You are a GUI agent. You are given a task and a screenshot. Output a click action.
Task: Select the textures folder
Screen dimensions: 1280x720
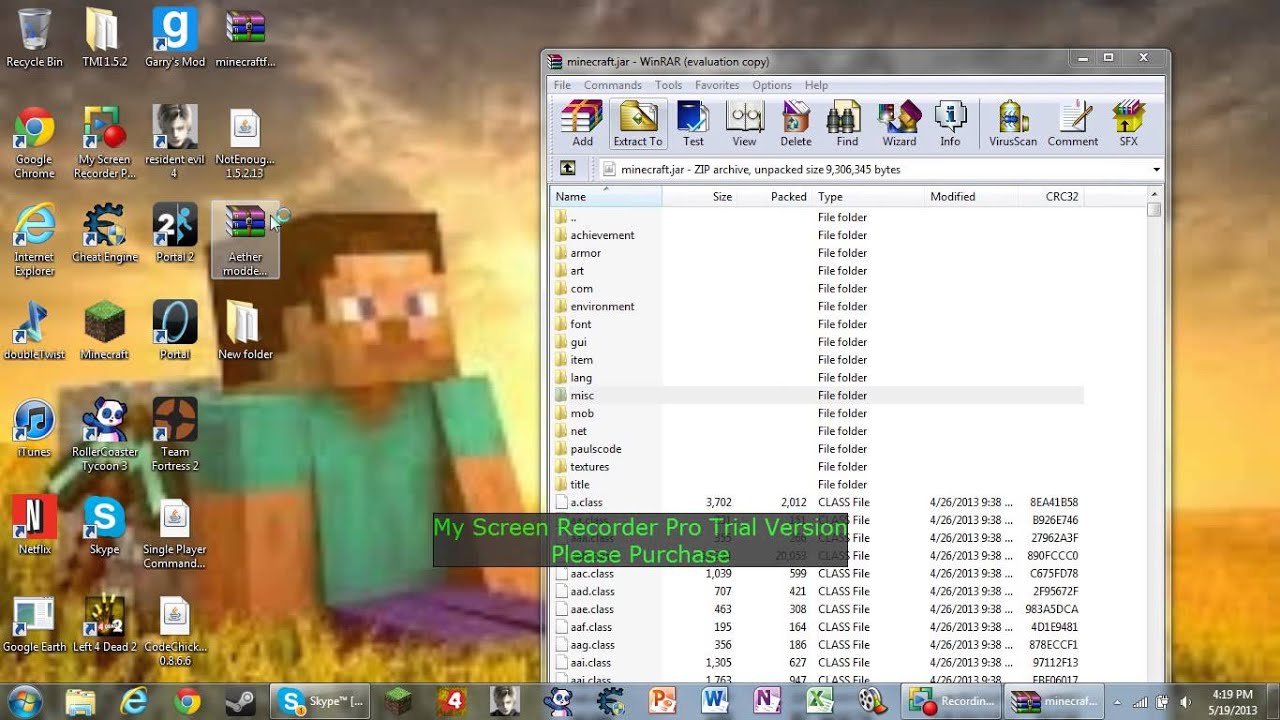pos(589,467)
